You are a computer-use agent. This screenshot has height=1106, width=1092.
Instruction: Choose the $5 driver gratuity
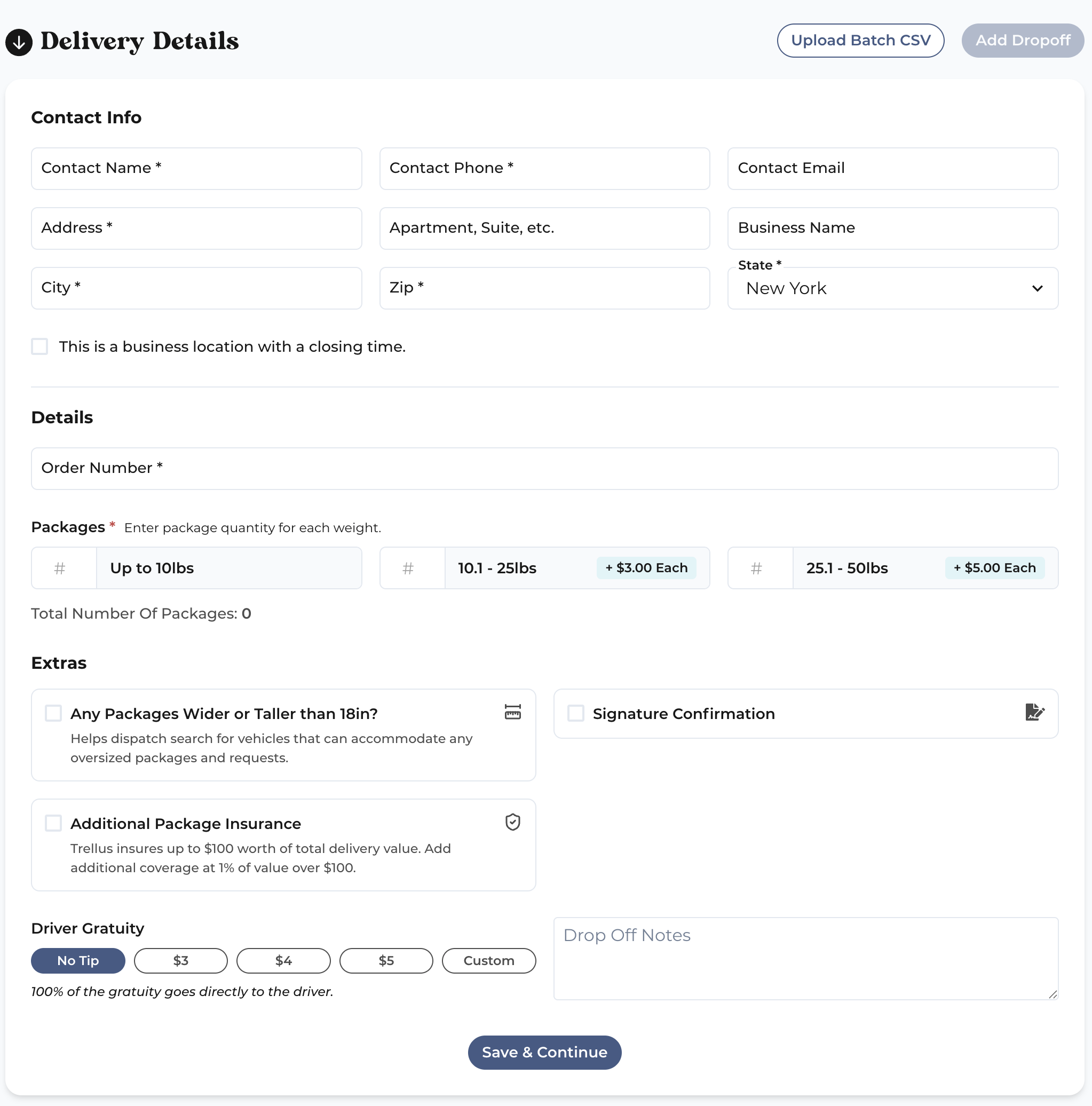(386, 961)
